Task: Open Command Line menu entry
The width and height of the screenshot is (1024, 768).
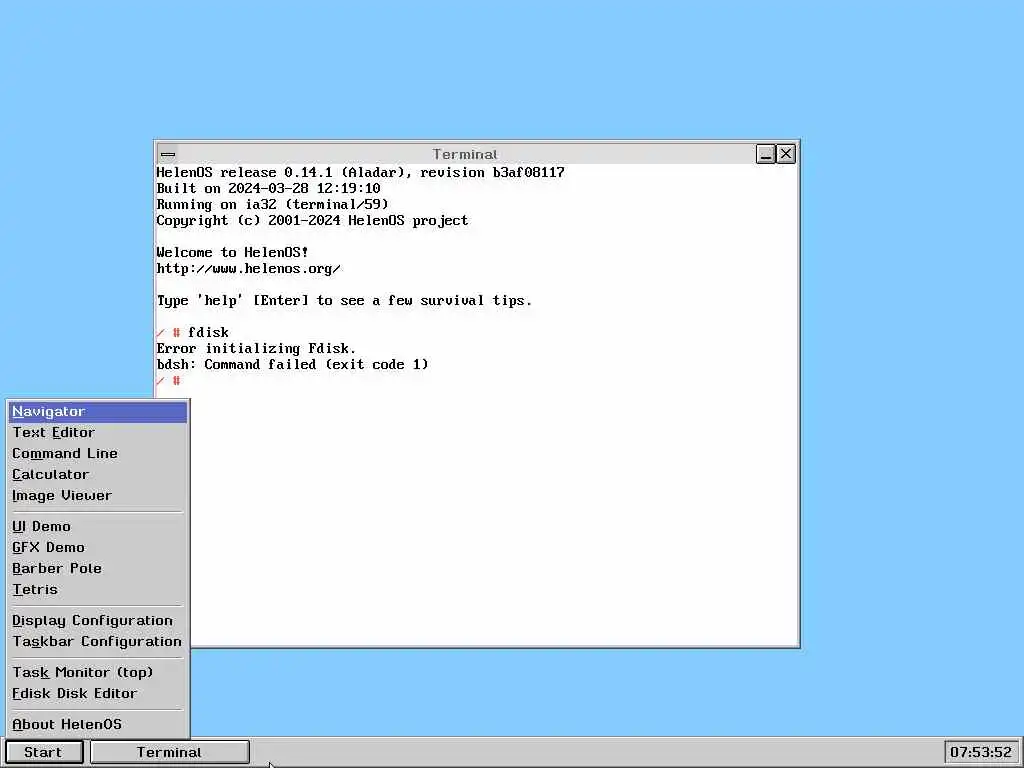Action: 98,453
